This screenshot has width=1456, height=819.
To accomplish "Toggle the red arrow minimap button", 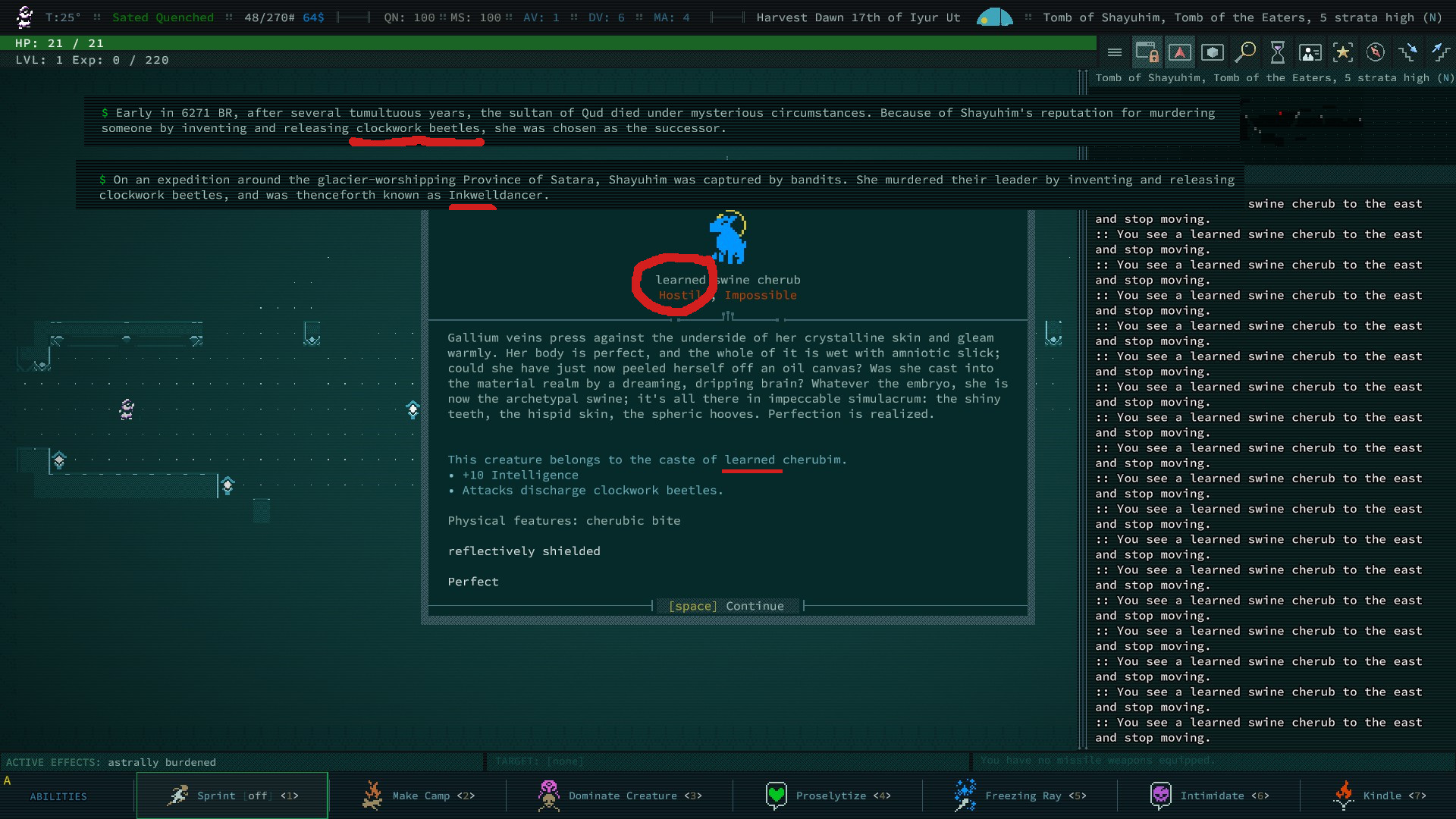I will tap(1179, 52).
